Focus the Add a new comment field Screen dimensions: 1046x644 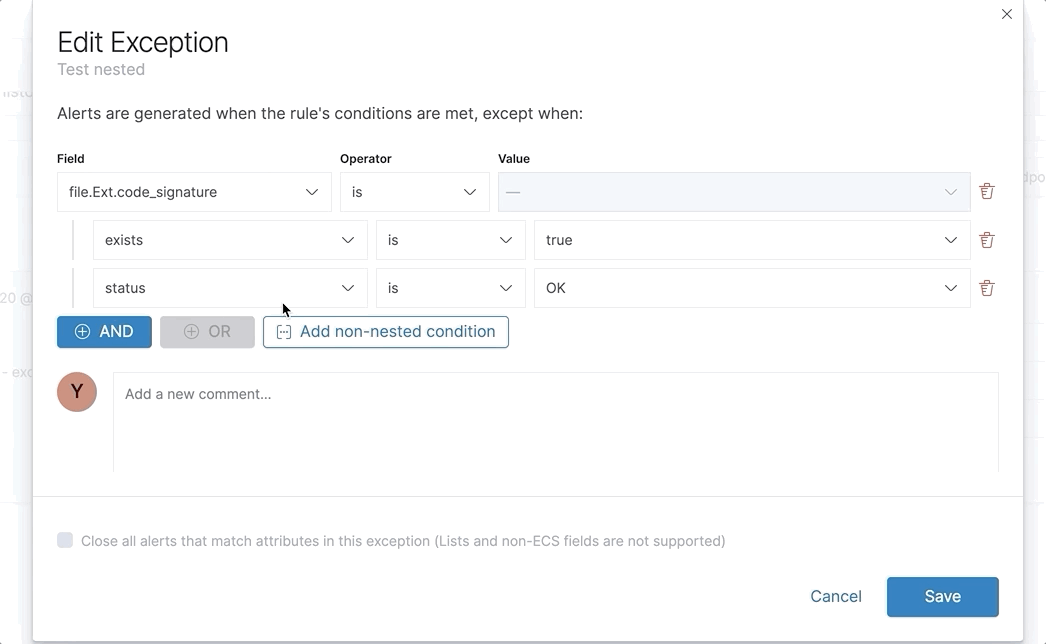click(x=555, y=420)
